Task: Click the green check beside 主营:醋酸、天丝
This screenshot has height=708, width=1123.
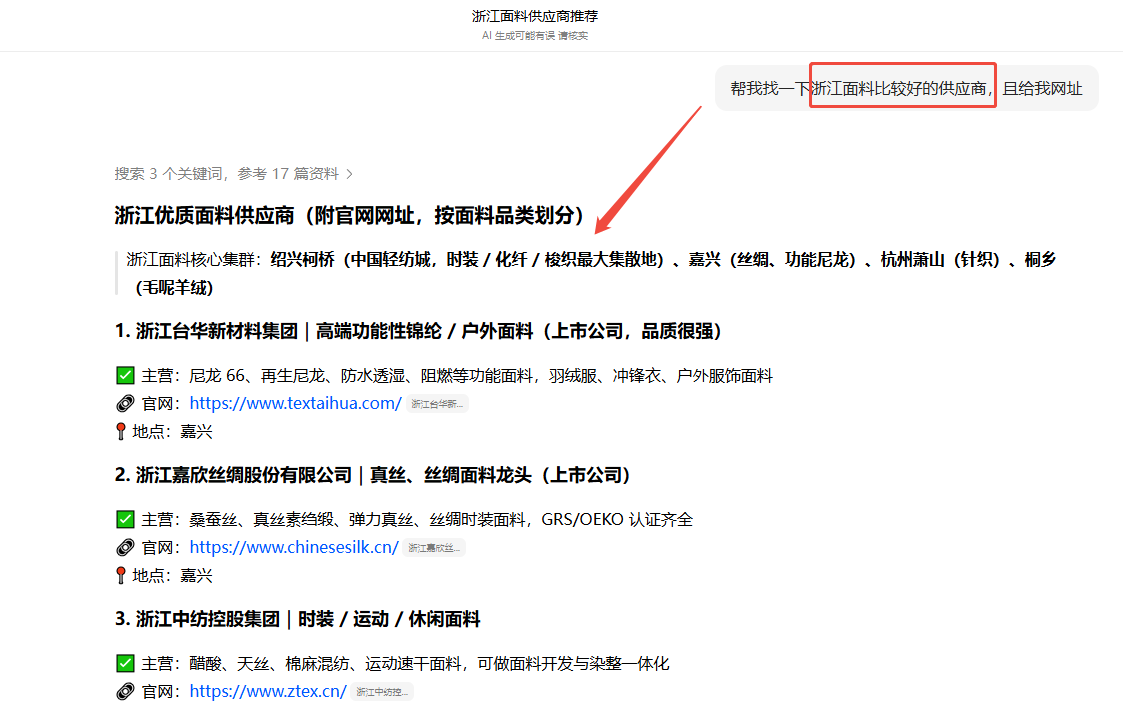Action: [x=125, y=664]
